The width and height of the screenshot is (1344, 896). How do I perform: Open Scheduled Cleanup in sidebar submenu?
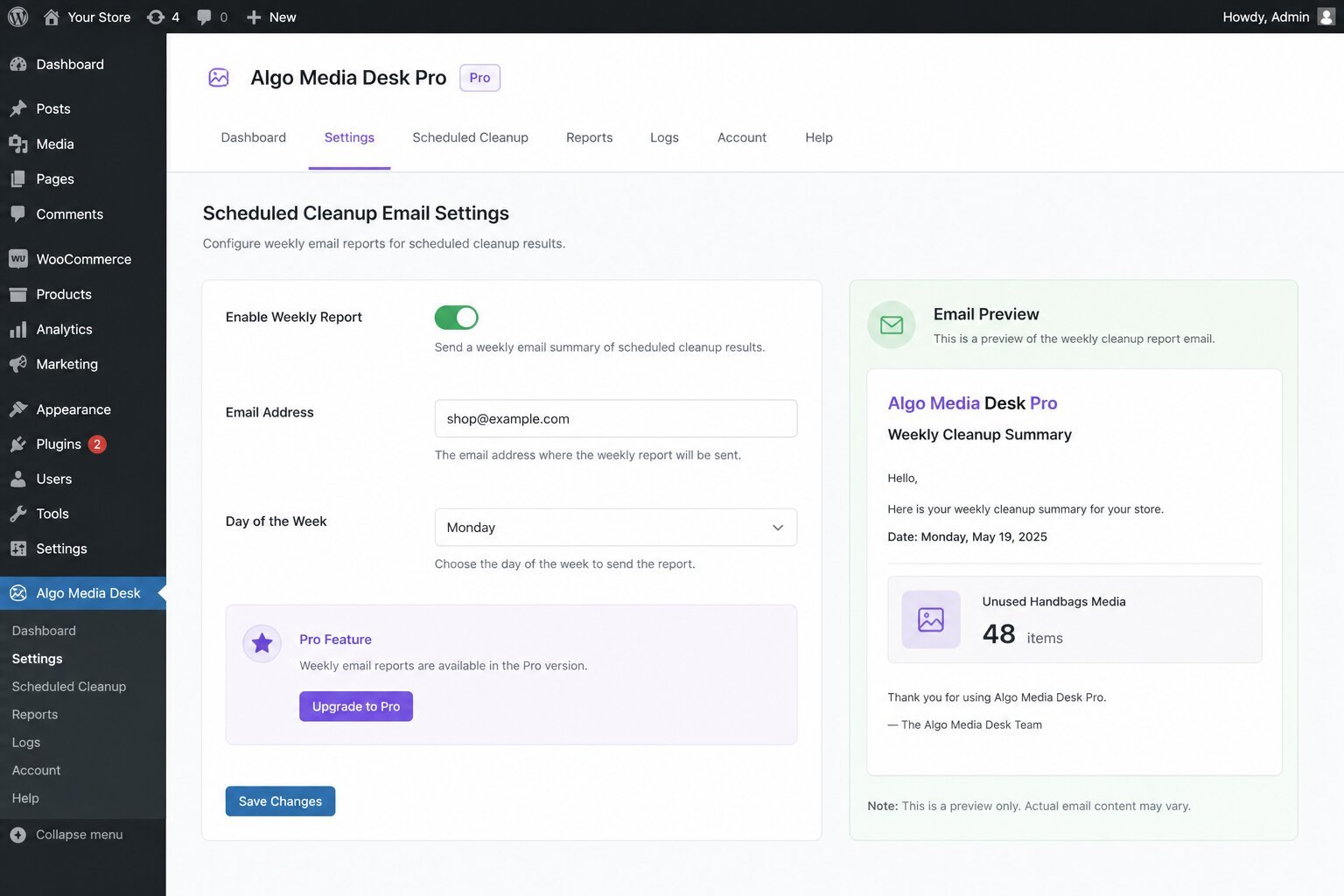[69, 686]
